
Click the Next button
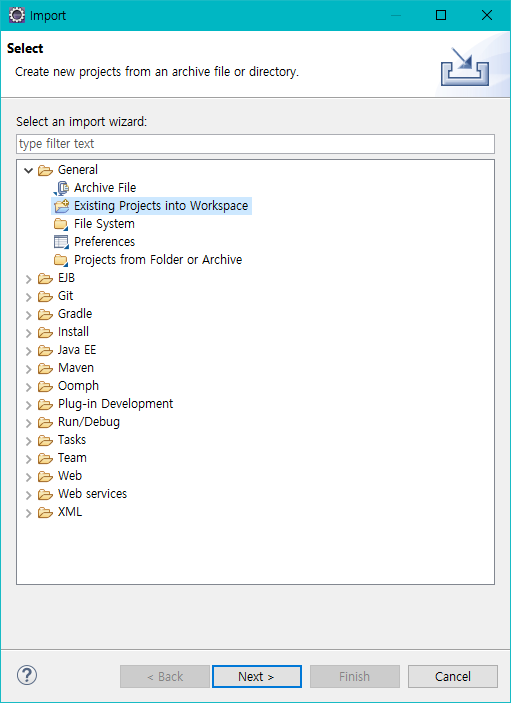(257, 676)
